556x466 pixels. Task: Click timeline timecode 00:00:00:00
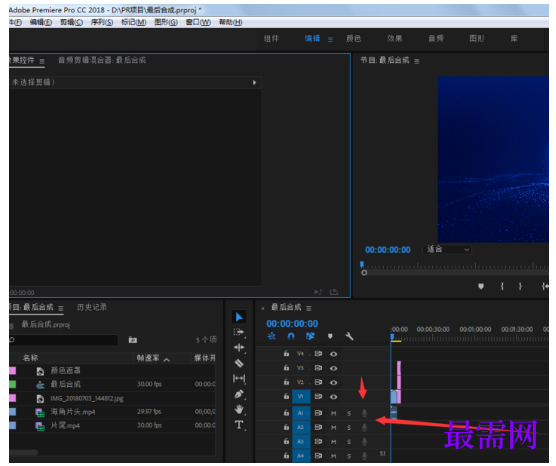(292, 323)
